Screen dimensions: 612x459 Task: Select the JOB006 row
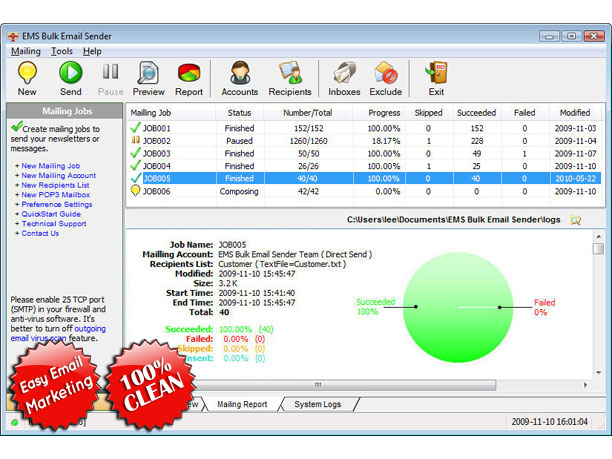click(x=365, y=191)
